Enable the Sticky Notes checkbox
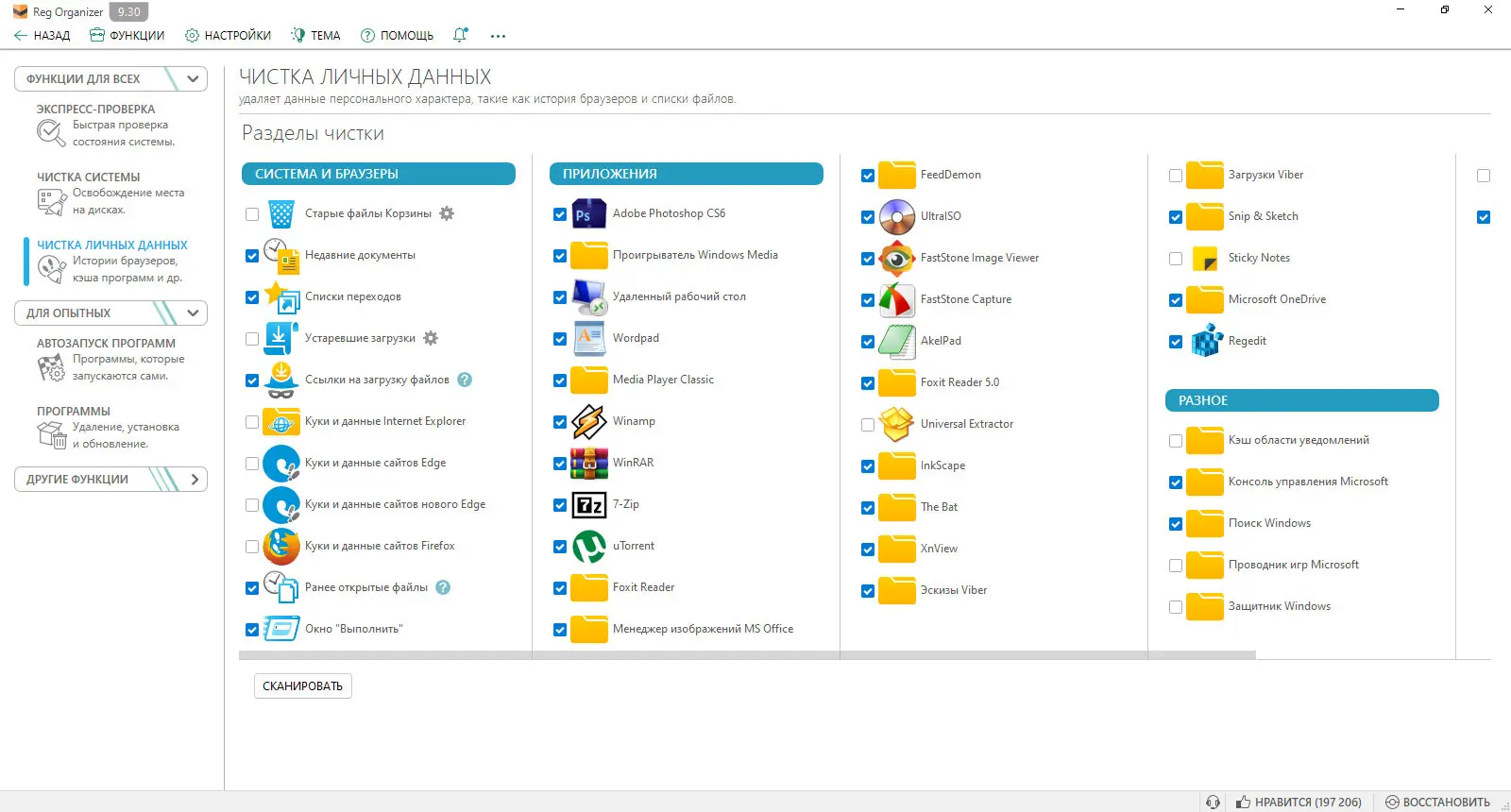 tap(1176, 259)
